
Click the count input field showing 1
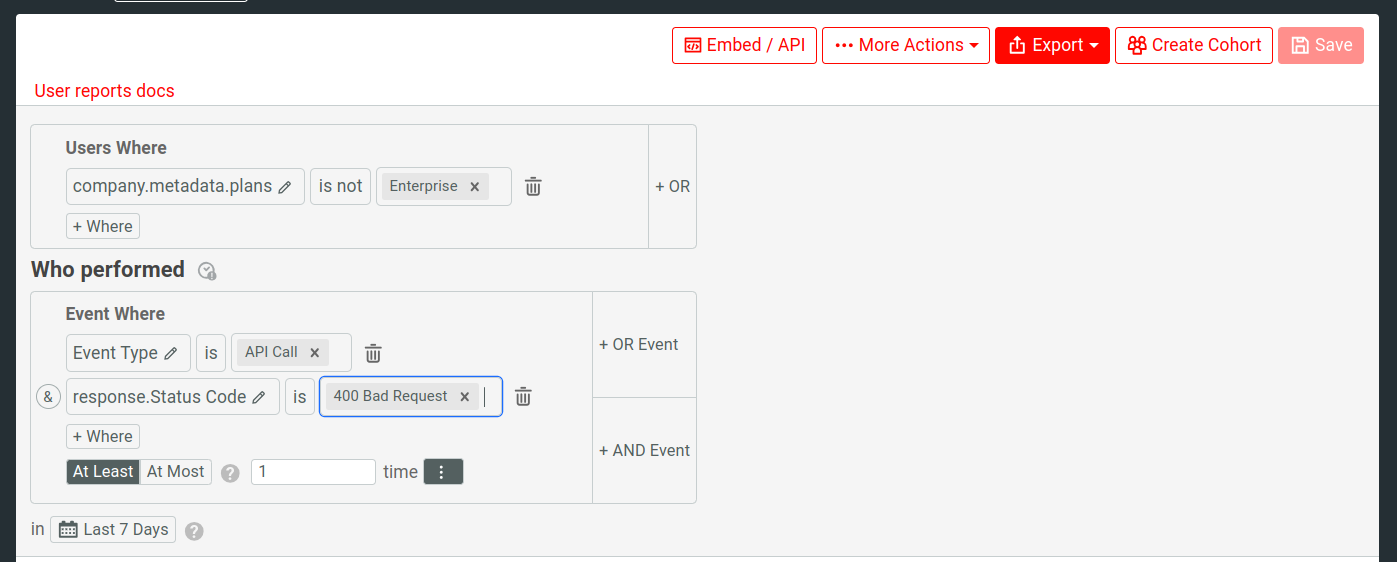pos(313,472)
